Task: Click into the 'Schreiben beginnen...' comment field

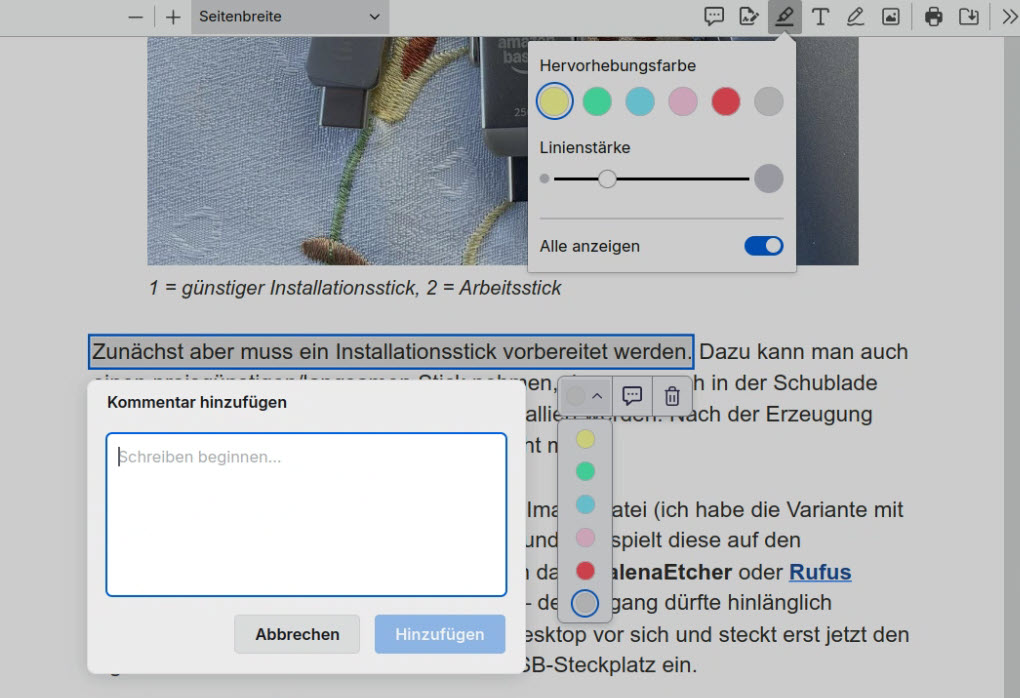Action: pos(306,514)
